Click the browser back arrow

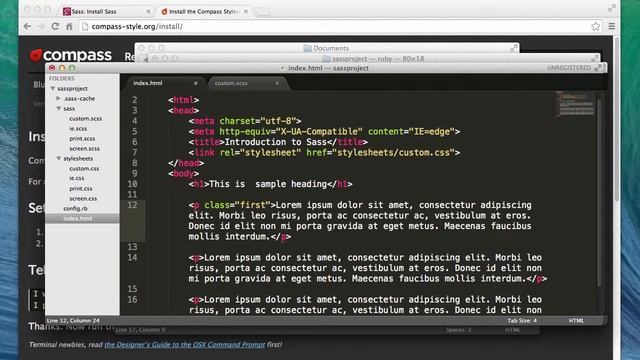click(27, 26)
